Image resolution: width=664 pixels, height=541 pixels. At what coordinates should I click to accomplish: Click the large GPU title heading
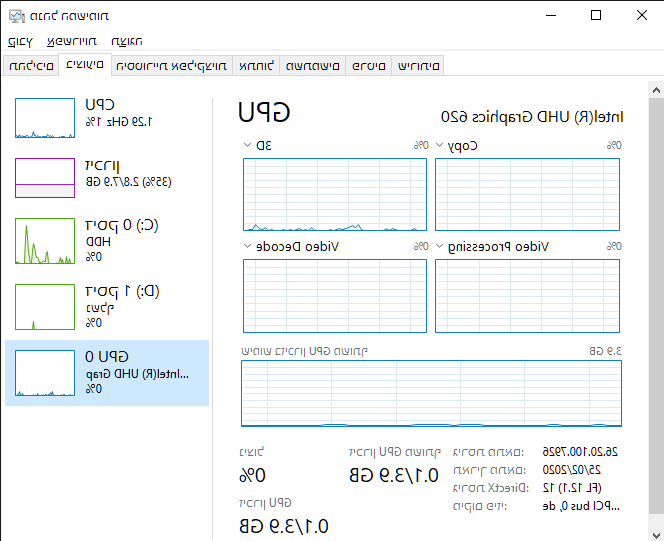click(x=264, y=113)
